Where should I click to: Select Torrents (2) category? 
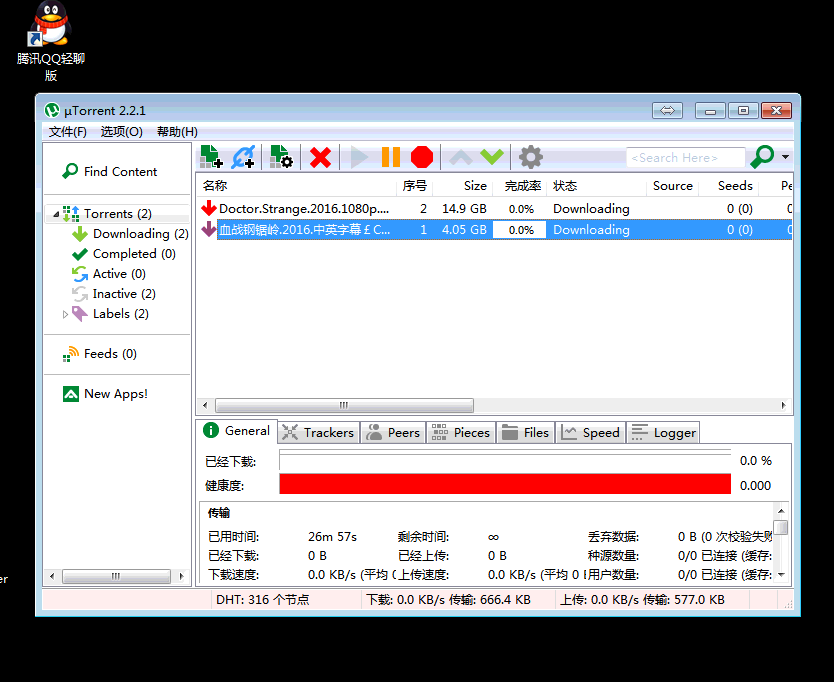tap(118, 213)
